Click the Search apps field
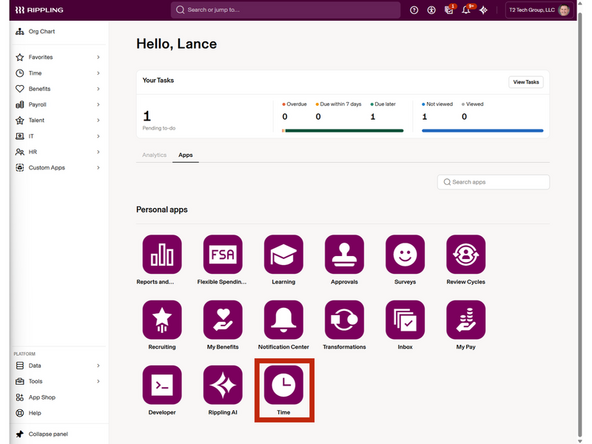 click(493, 182)
